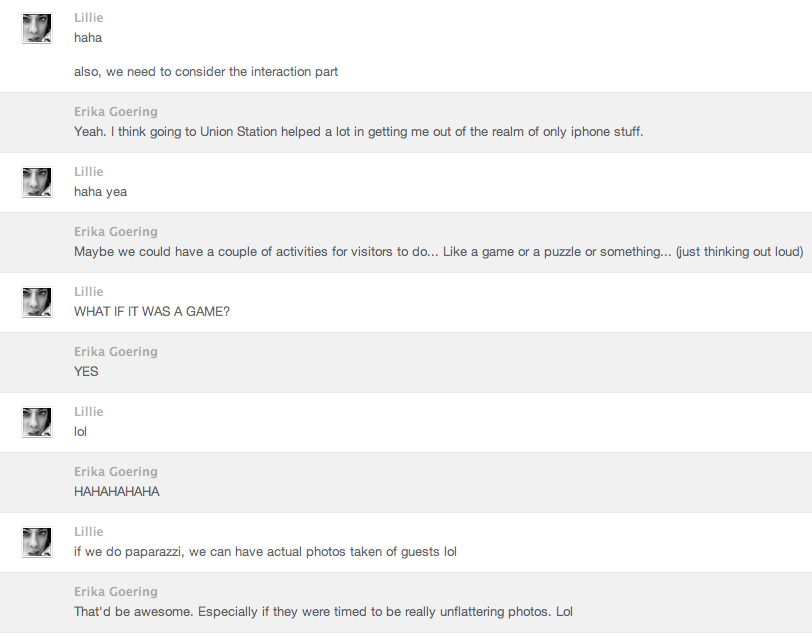The height and width of the screenshot is (636, 812).
Task: Select the message about unflattering photos
Action: pyautogui.click(x=323, y=612)
